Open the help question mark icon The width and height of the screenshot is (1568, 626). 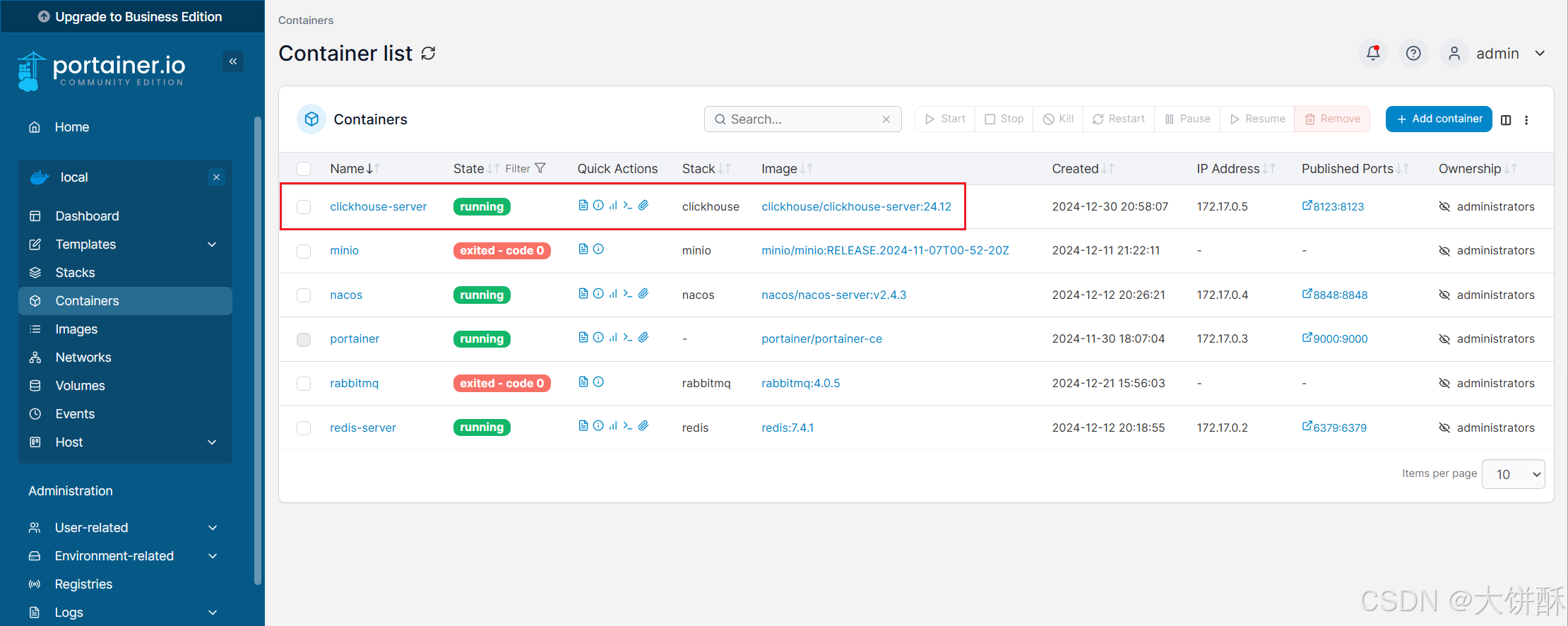[1413, 53]
